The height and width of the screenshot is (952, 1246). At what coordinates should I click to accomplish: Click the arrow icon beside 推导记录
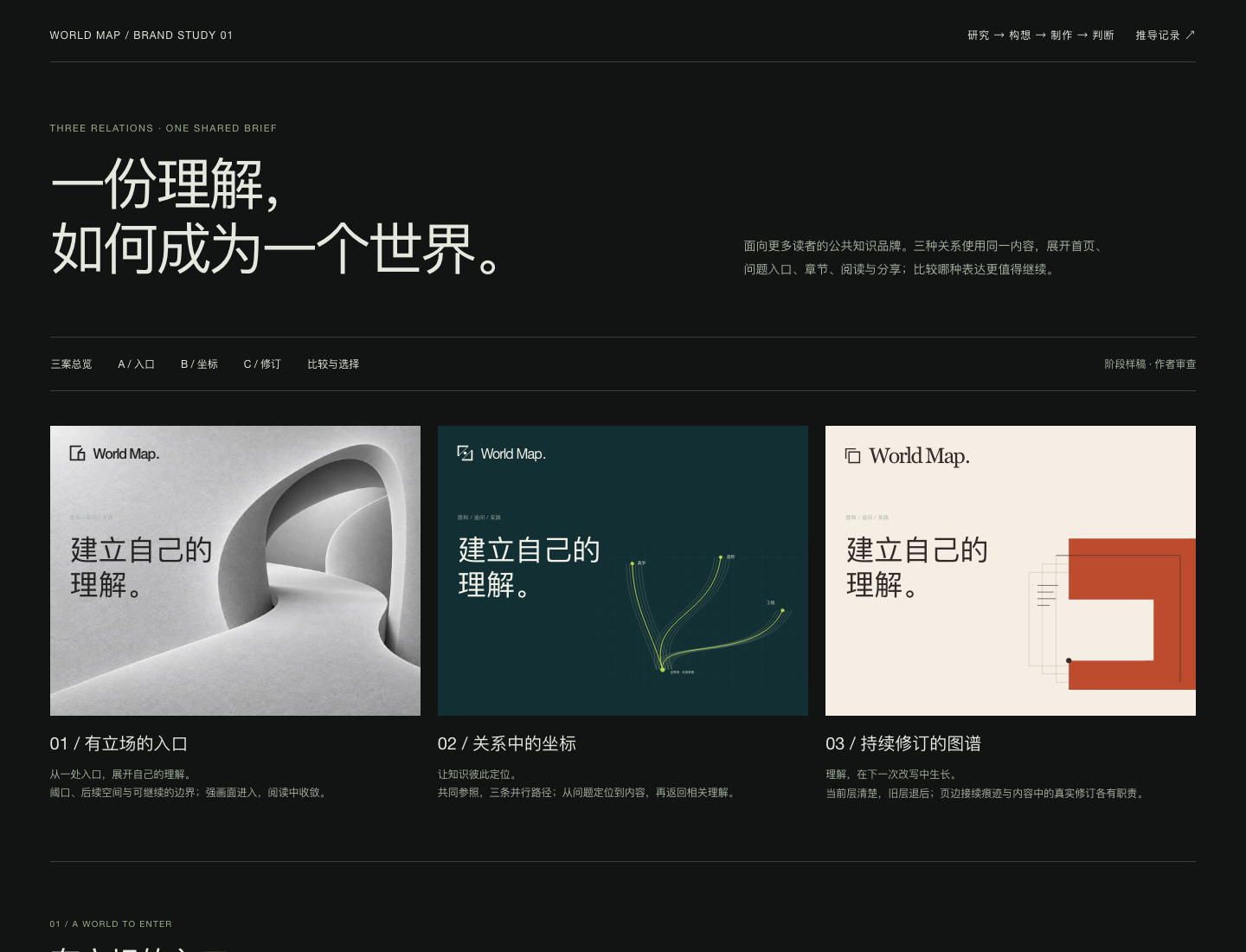1190,35
